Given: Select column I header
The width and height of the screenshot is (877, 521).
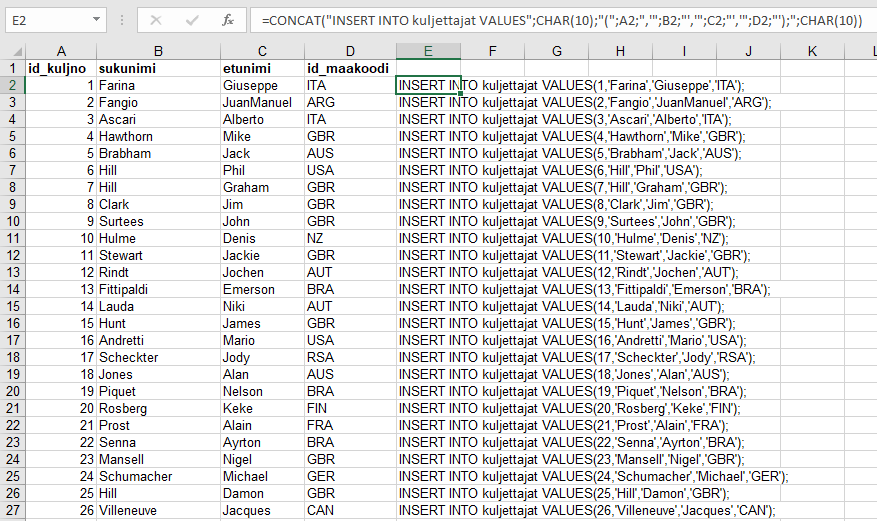Looking at the screenshot, I should [x=684, y=51].
